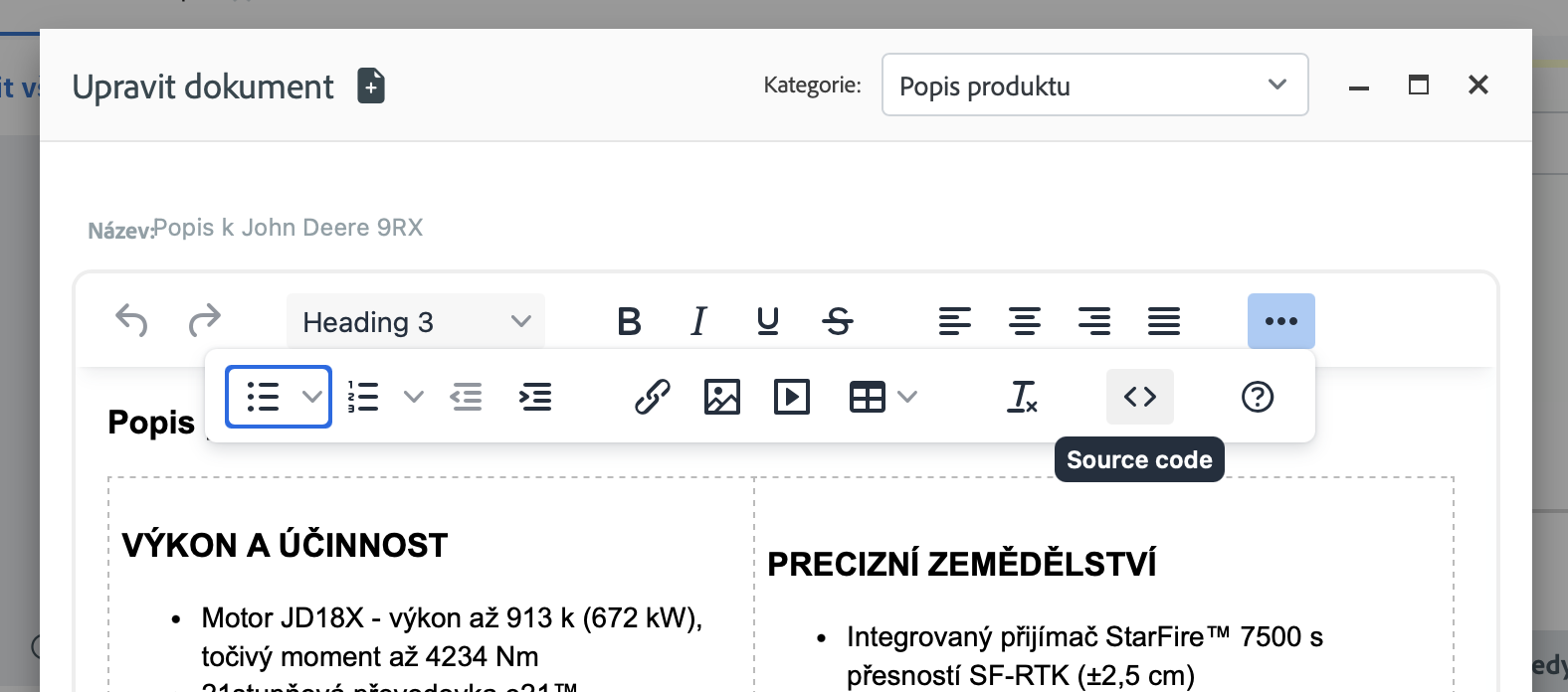Align text to the left
The height and width of the screenshot is (692, 1568).
[x=955, y=321]
